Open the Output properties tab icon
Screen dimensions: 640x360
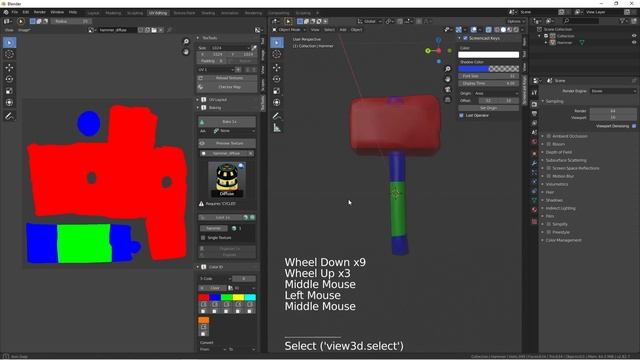click(x=534, y=113)
